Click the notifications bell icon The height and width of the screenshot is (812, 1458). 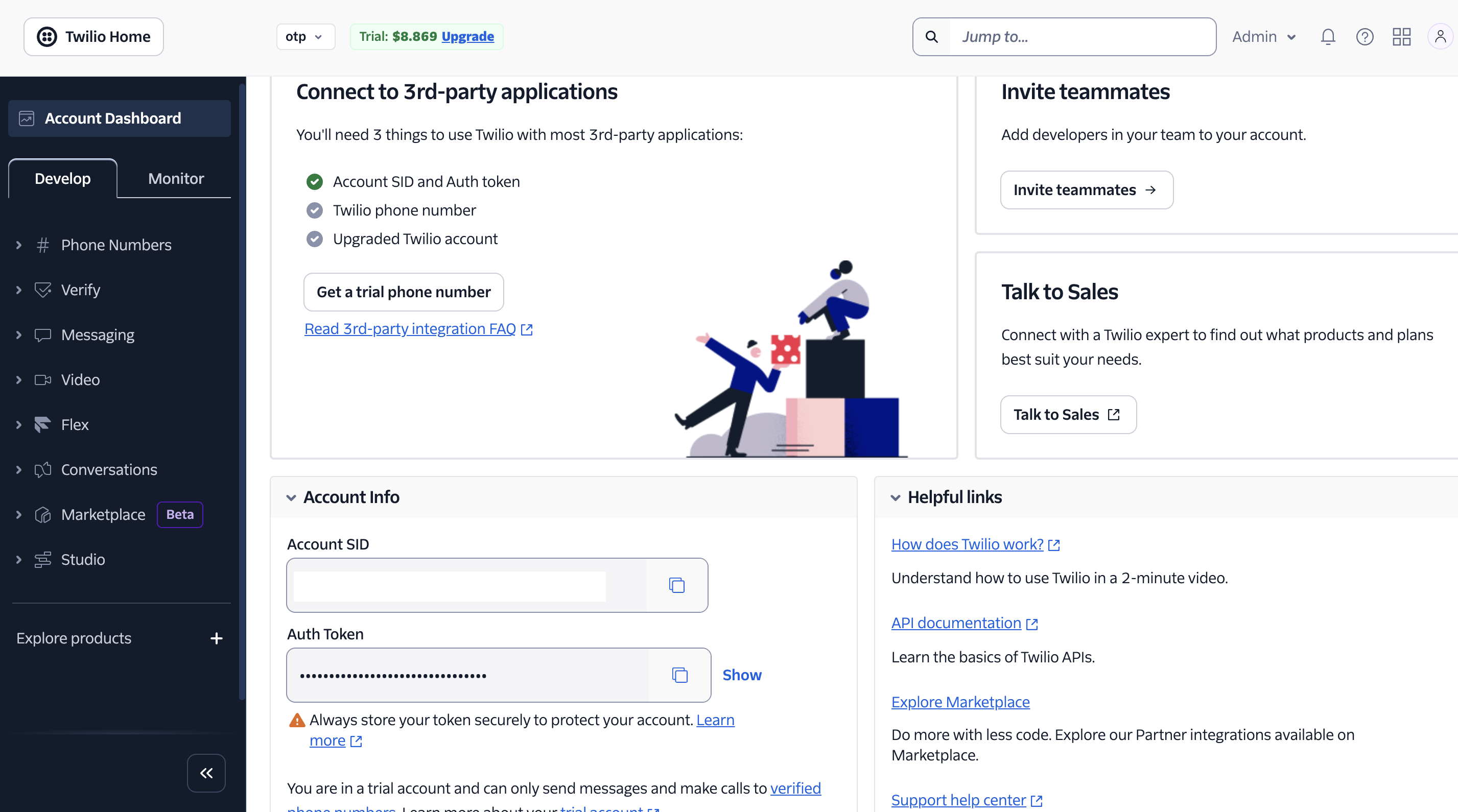1328,37
